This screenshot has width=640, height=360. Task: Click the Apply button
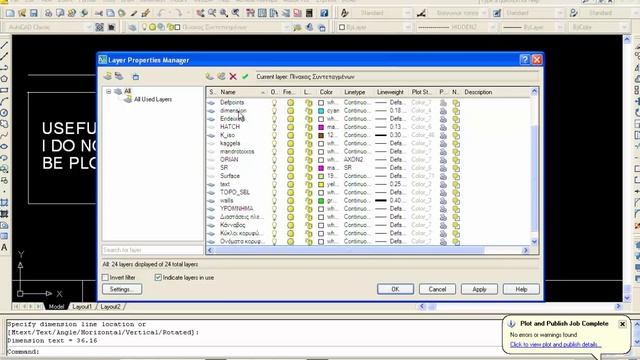(479, 289)
